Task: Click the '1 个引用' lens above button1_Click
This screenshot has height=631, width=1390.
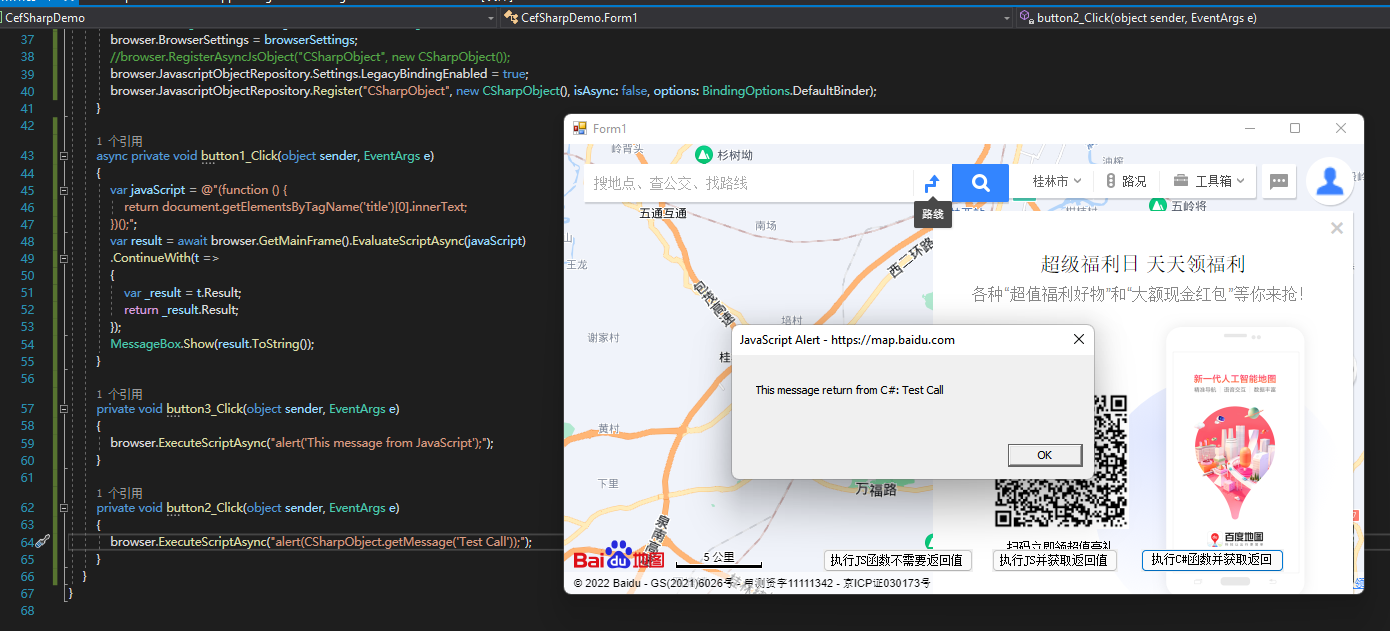Action: (x=120, y=141)
